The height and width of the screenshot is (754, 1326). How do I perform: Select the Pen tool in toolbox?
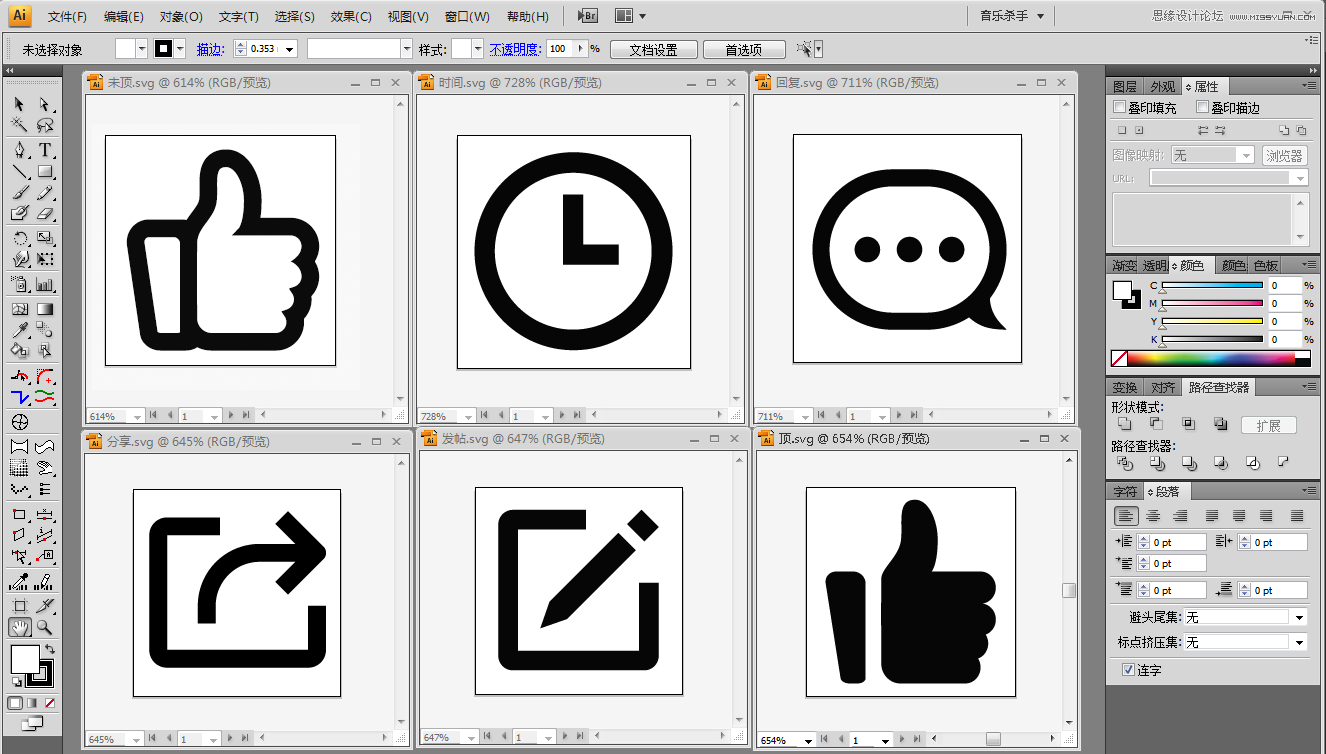pyautogui.click(x=19, y=150)
